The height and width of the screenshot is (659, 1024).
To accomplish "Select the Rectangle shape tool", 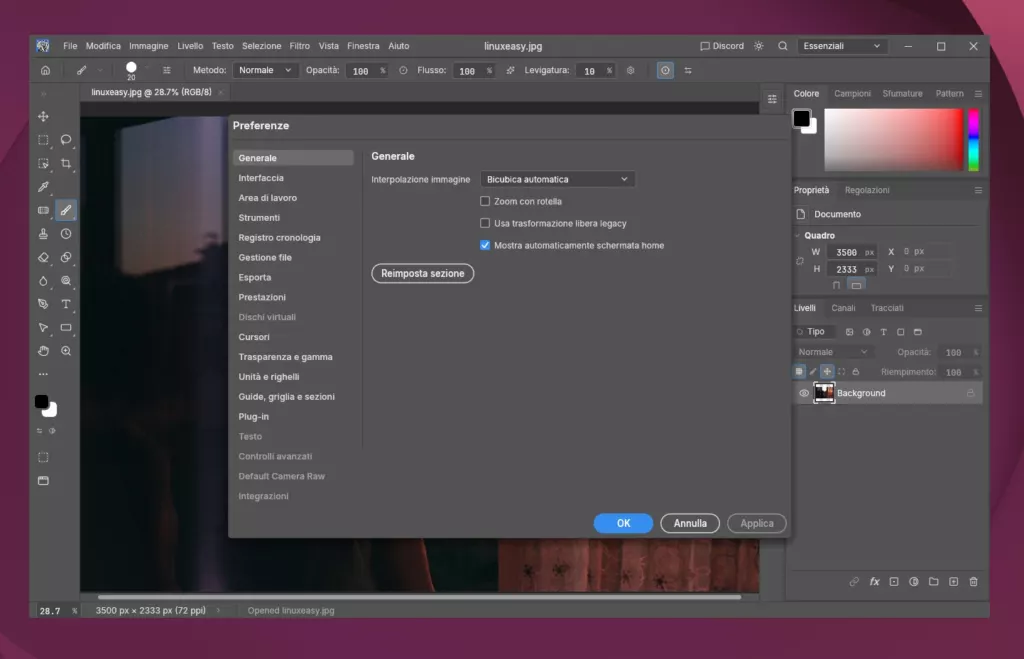I will click(66, 327).
